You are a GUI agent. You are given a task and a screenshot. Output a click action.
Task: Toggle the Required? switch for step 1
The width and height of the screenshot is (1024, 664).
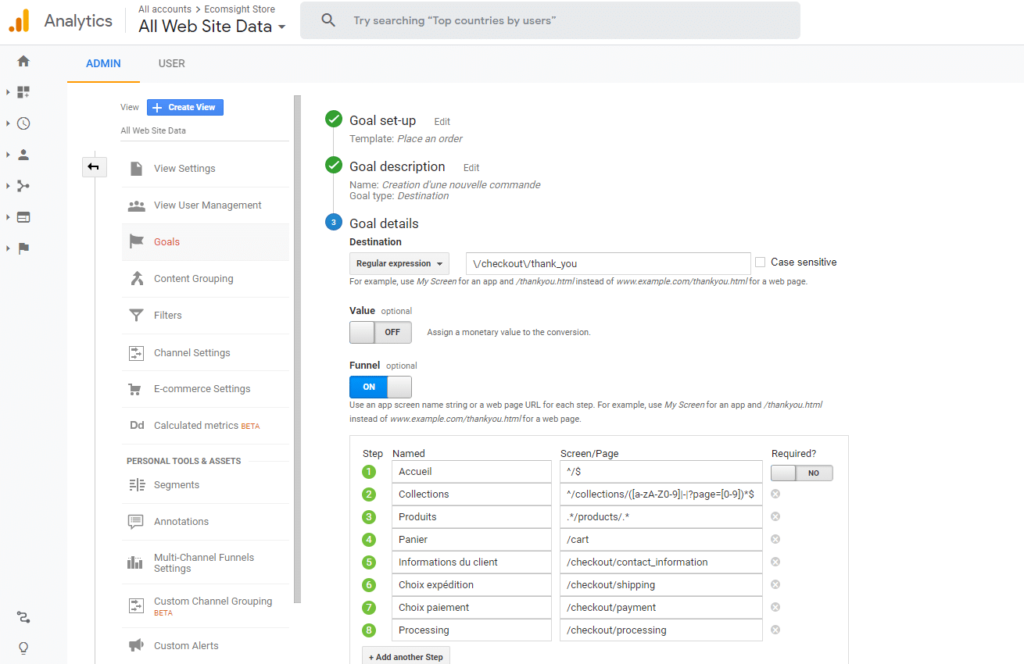[x=801, y=473]
